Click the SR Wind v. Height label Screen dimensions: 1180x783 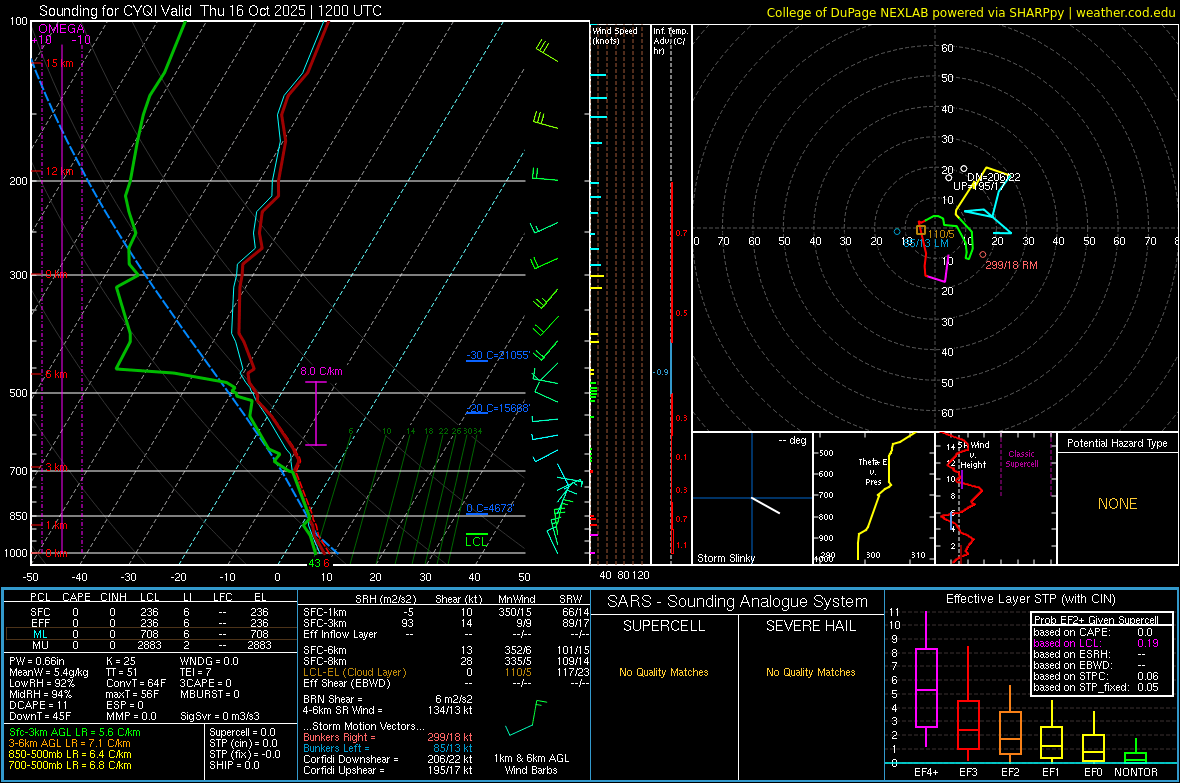point(973,454)
